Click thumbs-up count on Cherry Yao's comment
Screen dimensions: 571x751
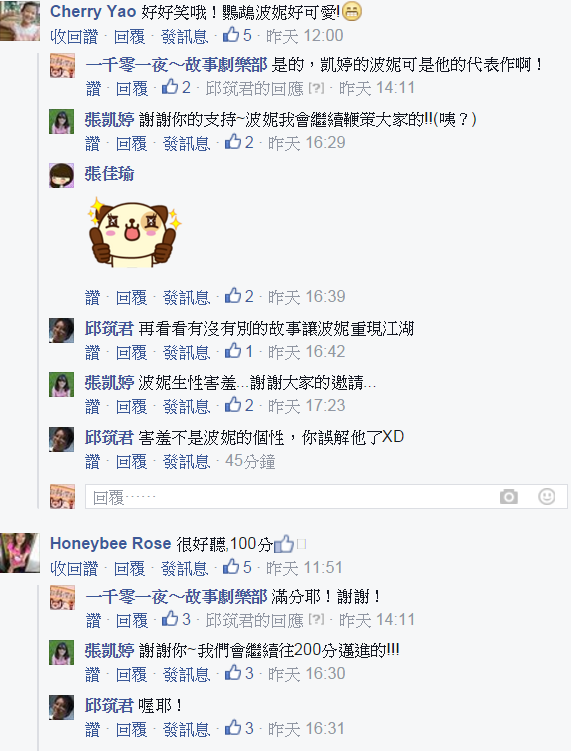coord(237,35)
